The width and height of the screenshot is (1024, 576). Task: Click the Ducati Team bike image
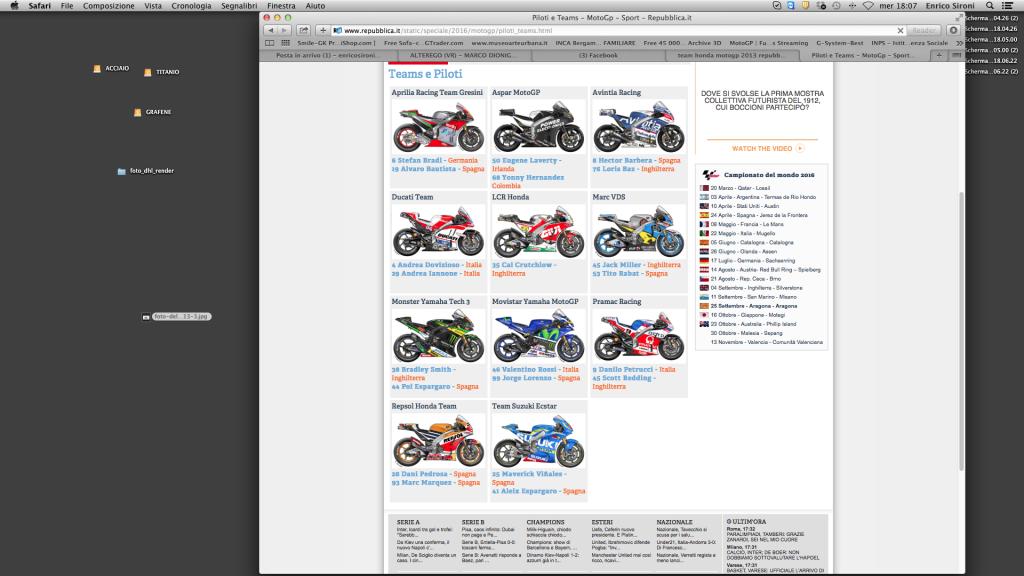point(438,231)
